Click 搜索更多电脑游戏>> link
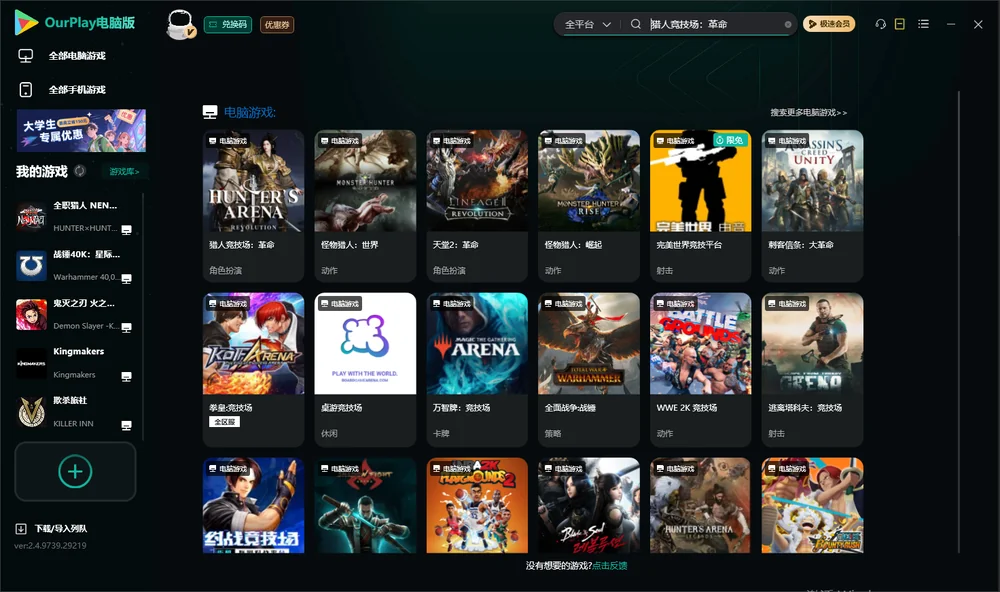Image resolution: width=1000 pixels, height=592 pixels. point(809,112)
